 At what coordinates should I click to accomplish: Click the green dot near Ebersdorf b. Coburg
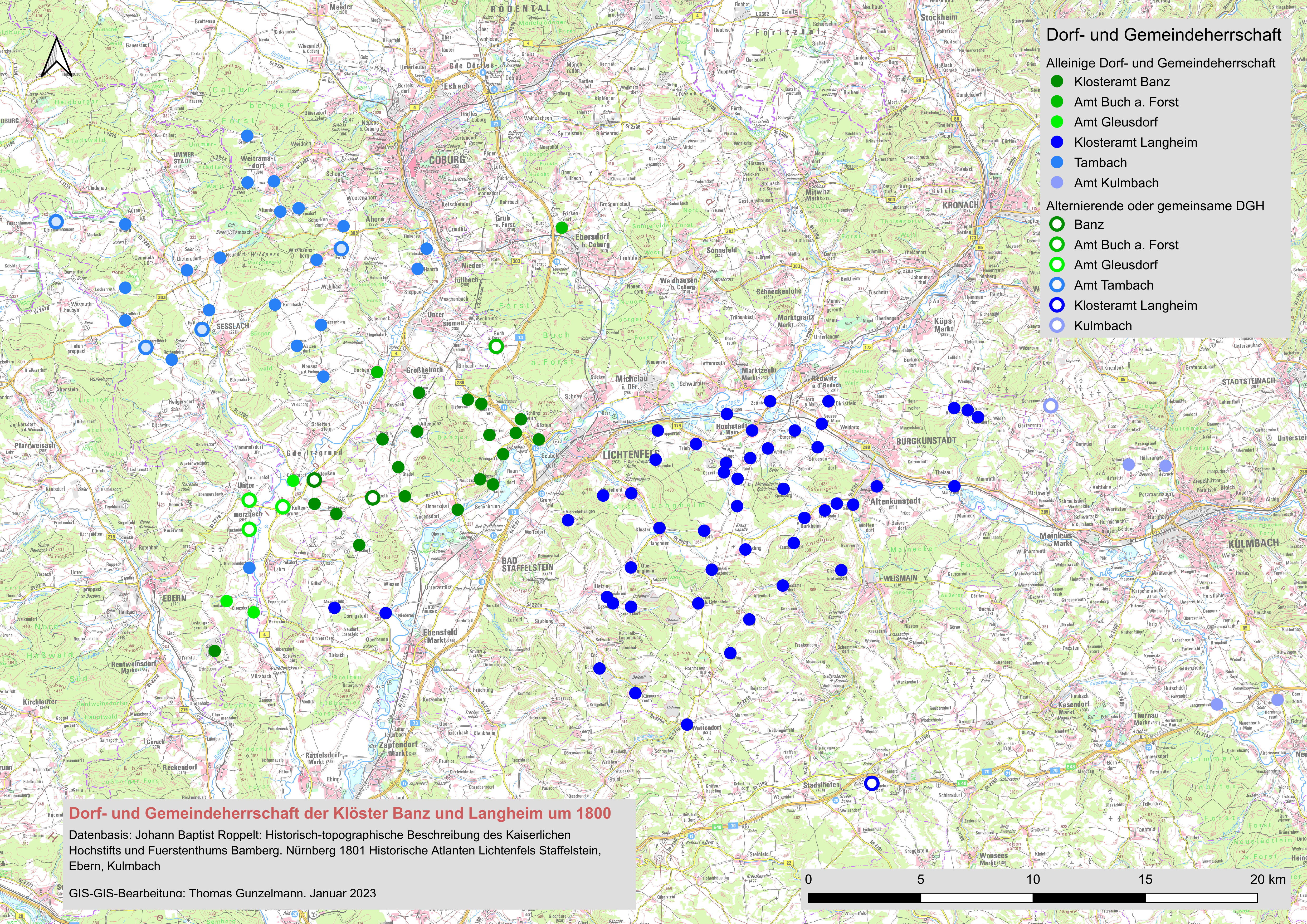click(x=561, y=228)
